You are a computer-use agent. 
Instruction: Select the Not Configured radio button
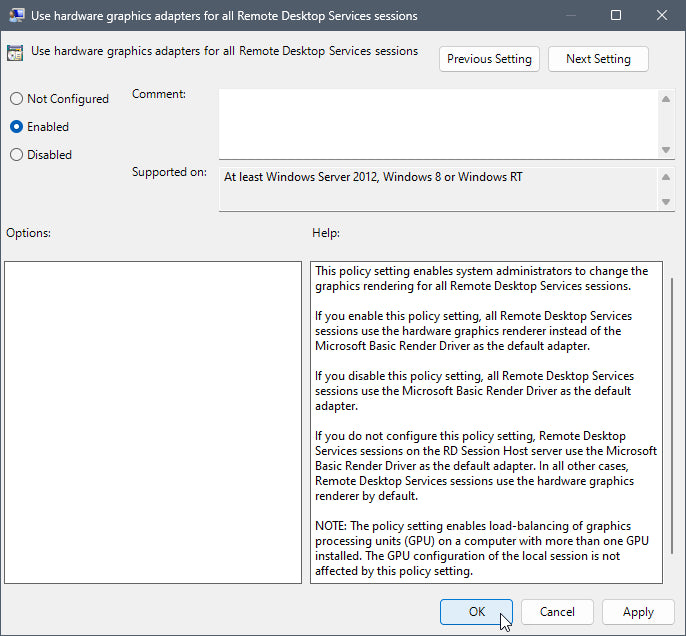tap(16, 99)
